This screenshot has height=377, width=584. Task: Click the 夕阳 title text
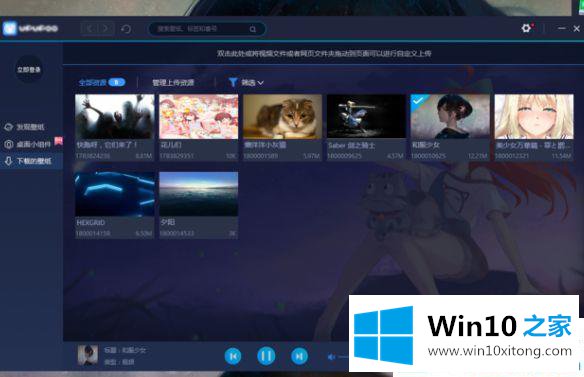coord(168,222)
